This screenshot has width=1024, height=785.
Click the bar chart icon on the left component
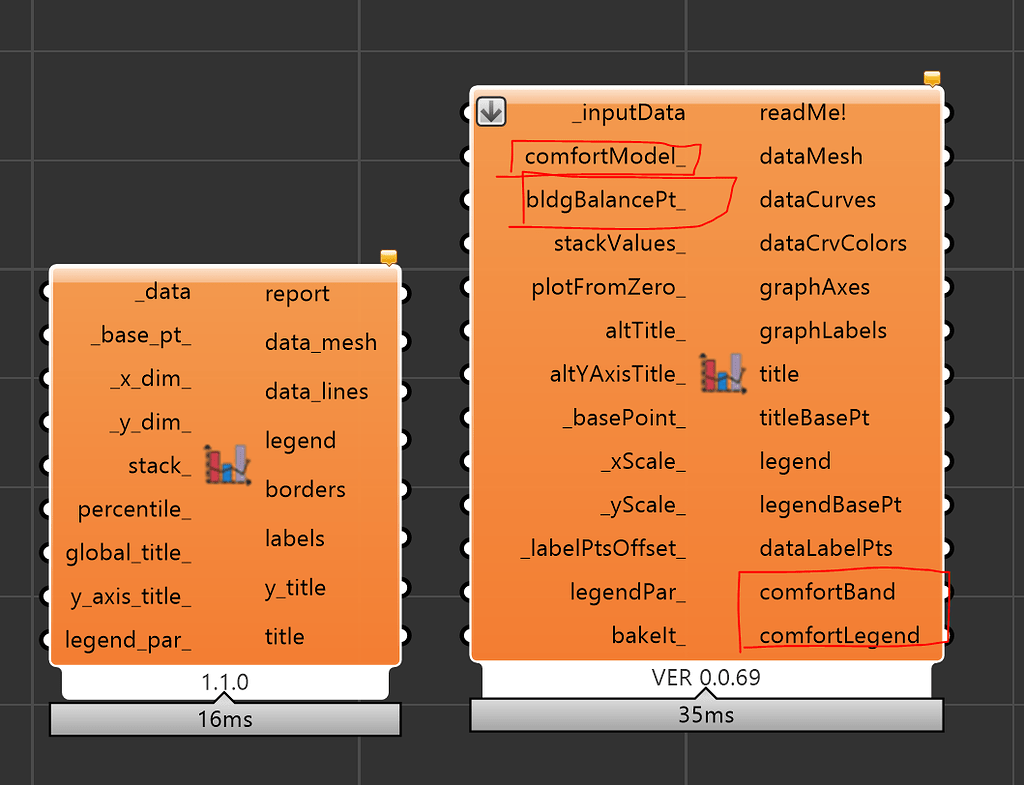tap(228, 464)
